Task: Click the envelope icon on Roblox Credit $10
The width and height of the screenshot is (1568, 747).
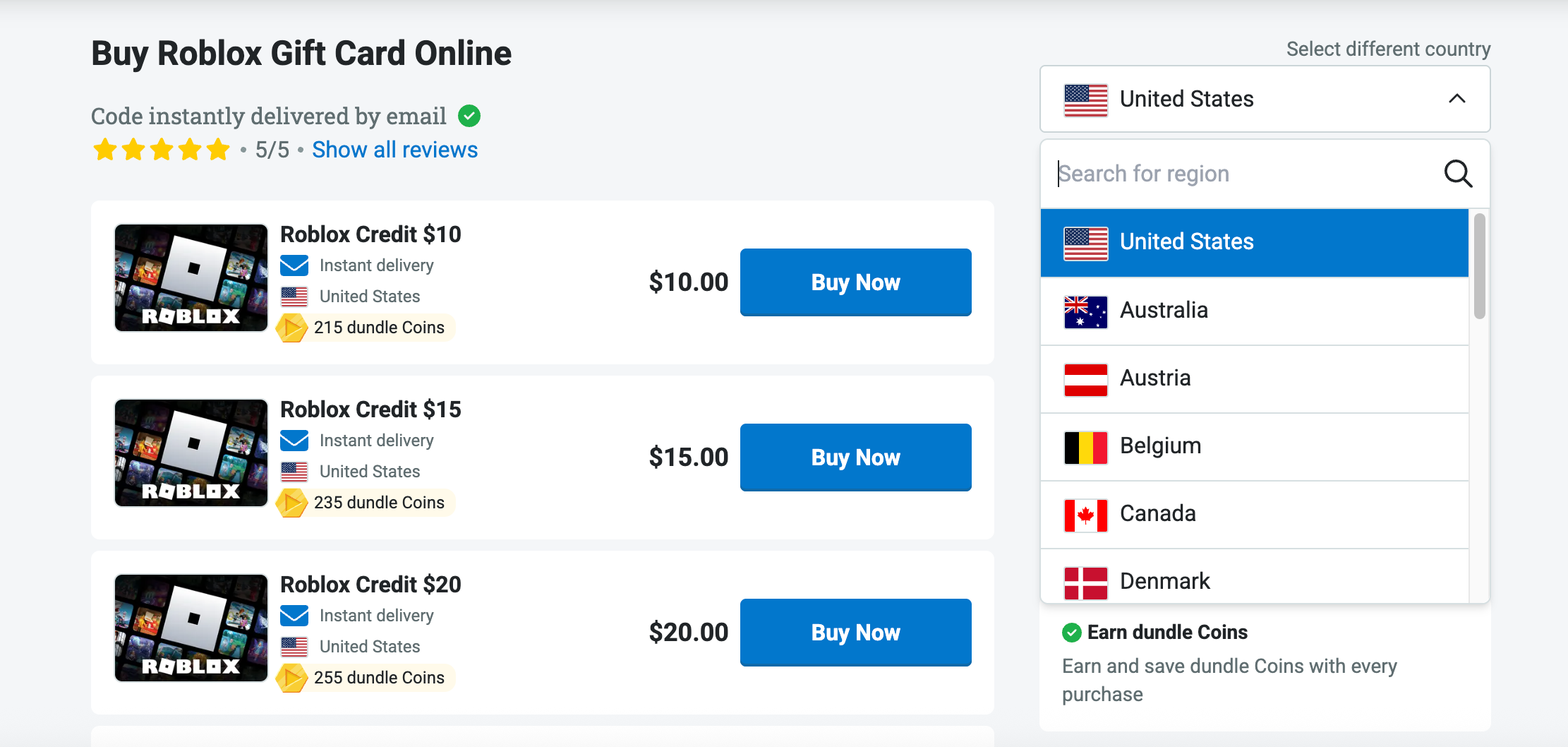Action: click(x=294, y=265)
